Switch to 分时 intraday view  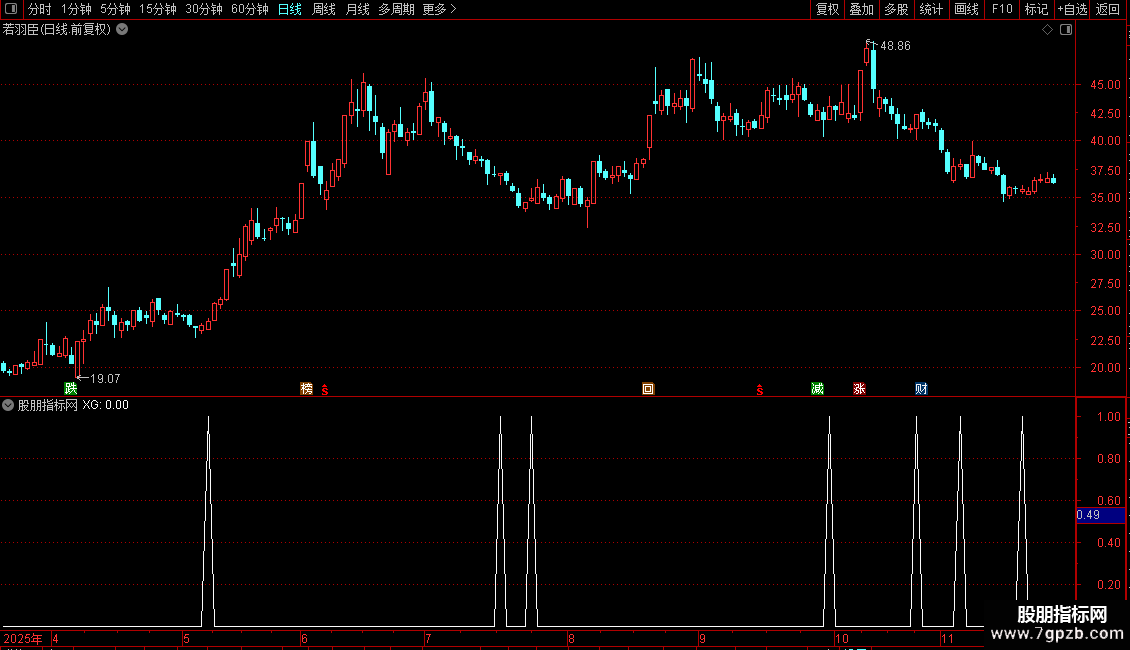(40, 9)
